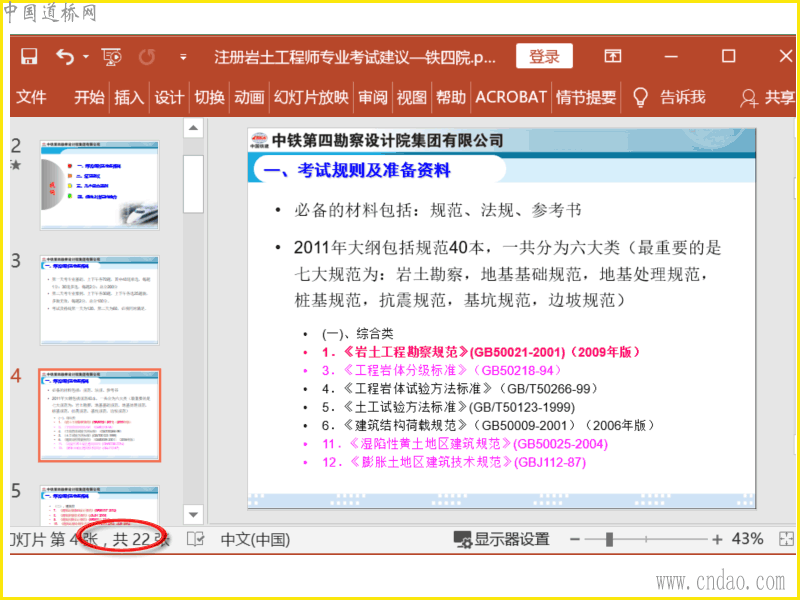
Task: Click the 登录 sign-in button
Action: pos(544,56)
